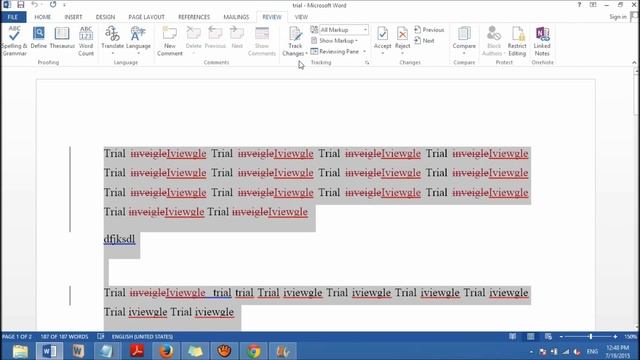Show the Word Count dialog

point(86,41)
